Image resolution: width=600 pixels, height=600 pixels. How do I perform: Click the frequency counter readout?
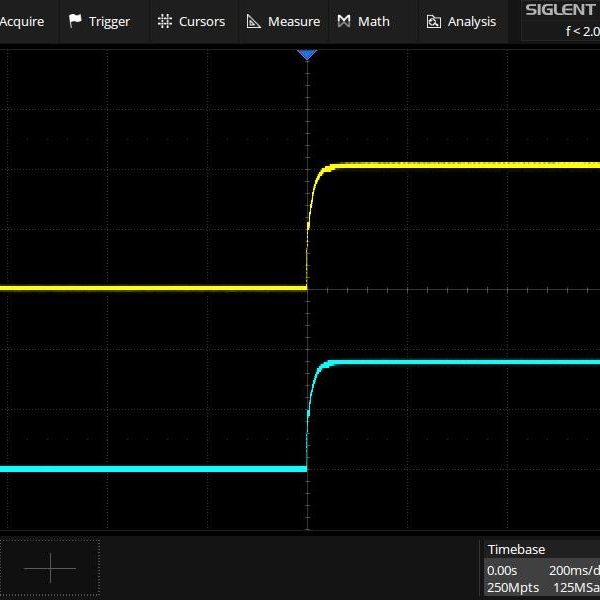click(582, 31)
